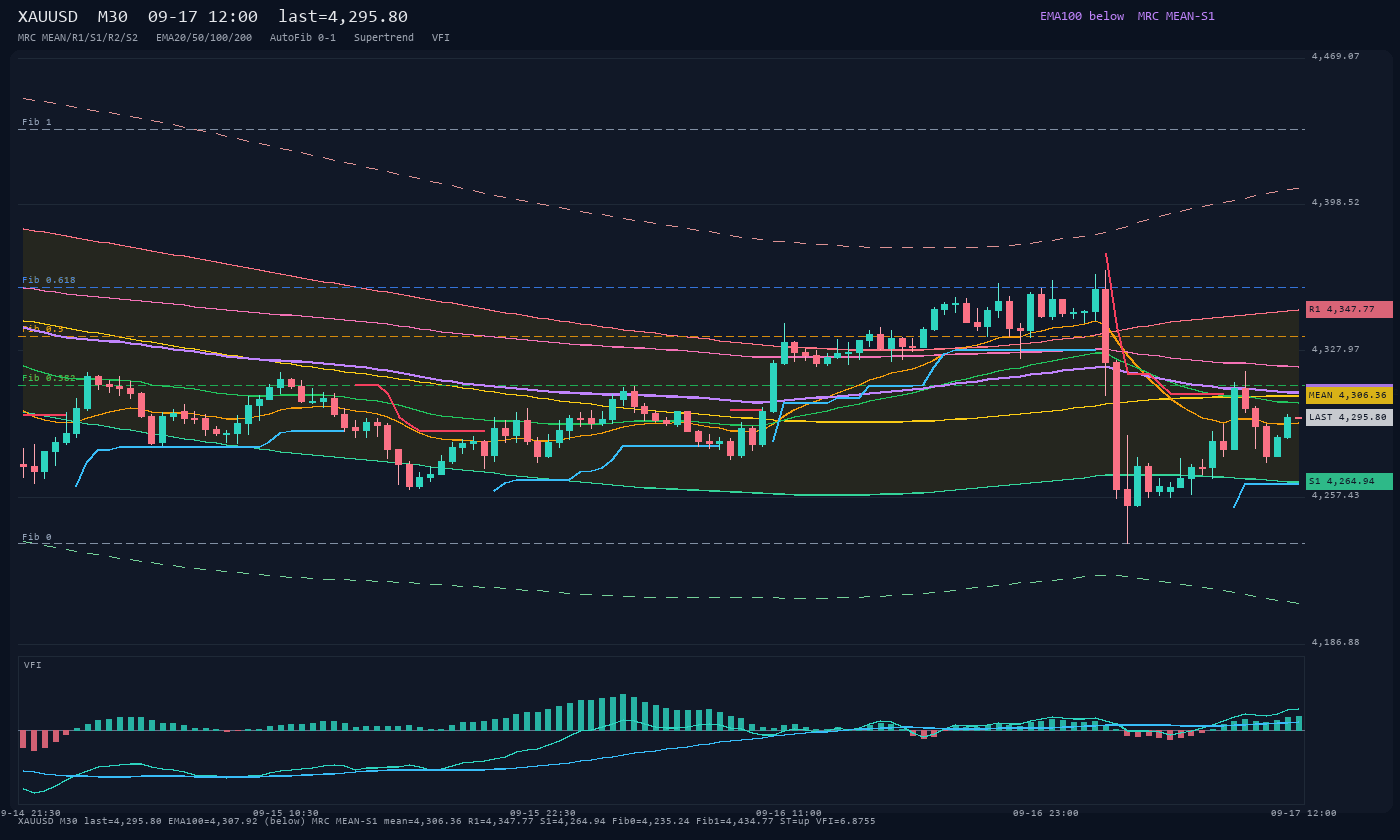Click the Fib 0.382 level label
Screen dimensions: 1400x840
tap(49, 378)
